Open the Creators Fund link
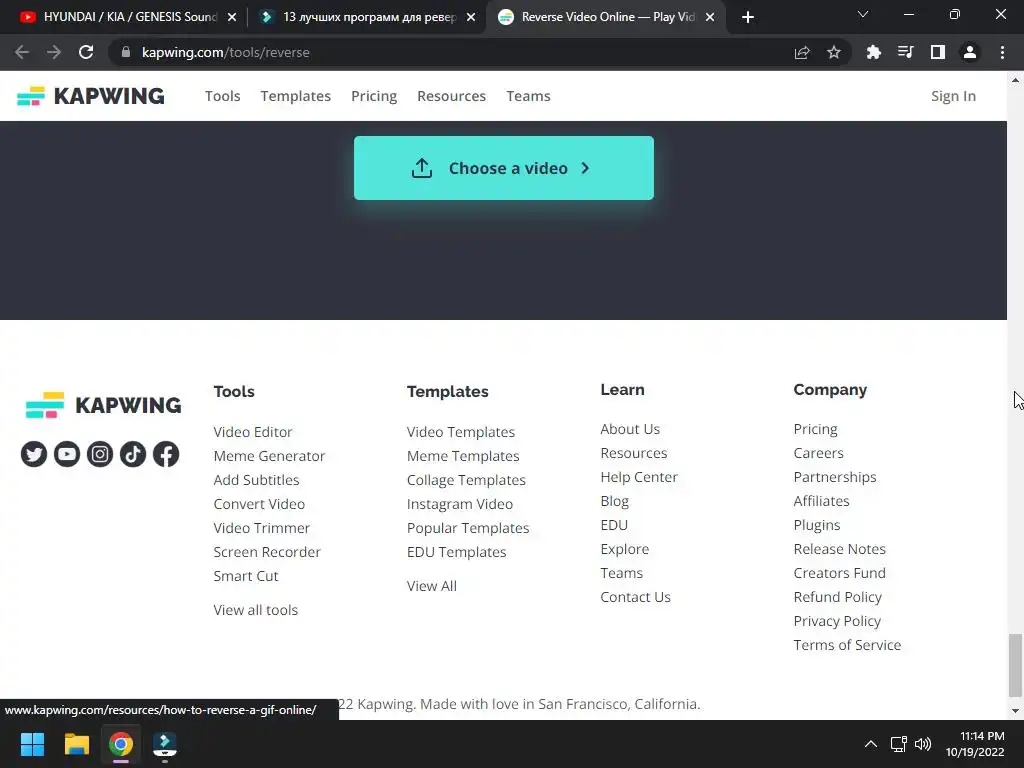Viewport: 1024px width, 768px height. click(x=839, y=573)
